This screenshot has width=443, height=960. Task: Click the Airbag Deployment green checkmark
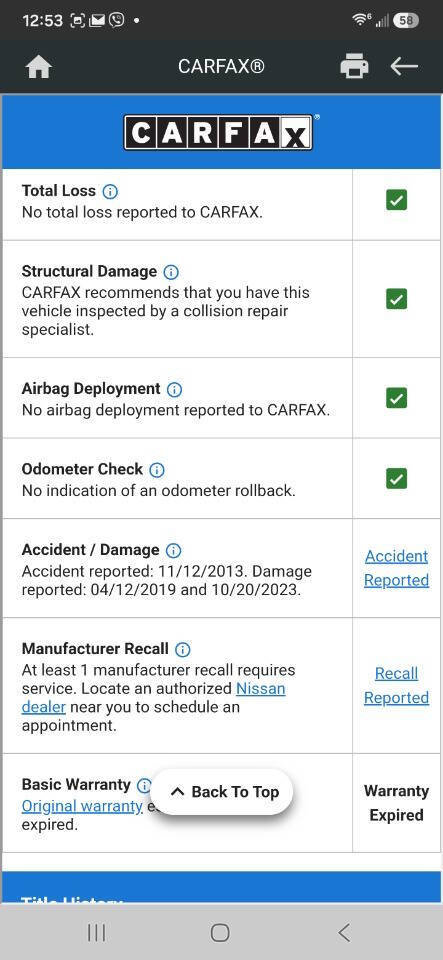point(396,398)
